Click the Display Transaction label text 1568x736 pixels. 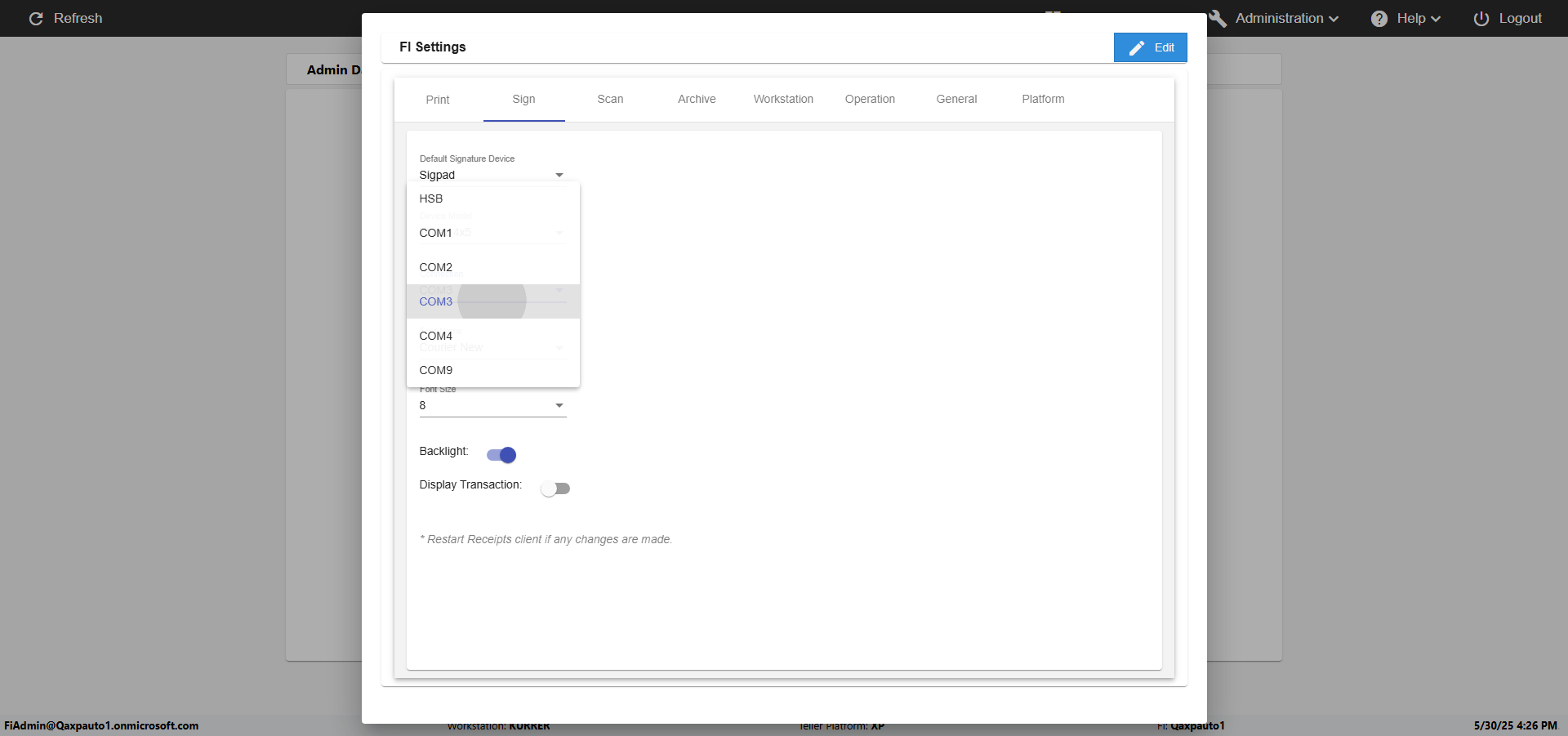(470, 484)
